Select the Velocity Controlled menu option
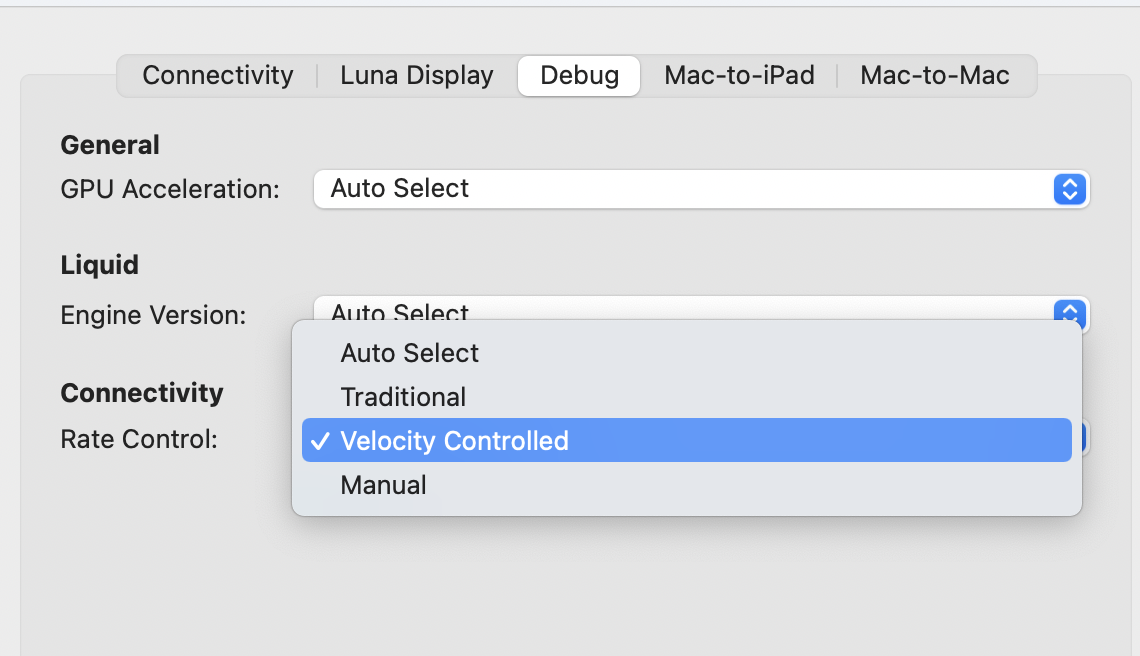 pos(454,441)
